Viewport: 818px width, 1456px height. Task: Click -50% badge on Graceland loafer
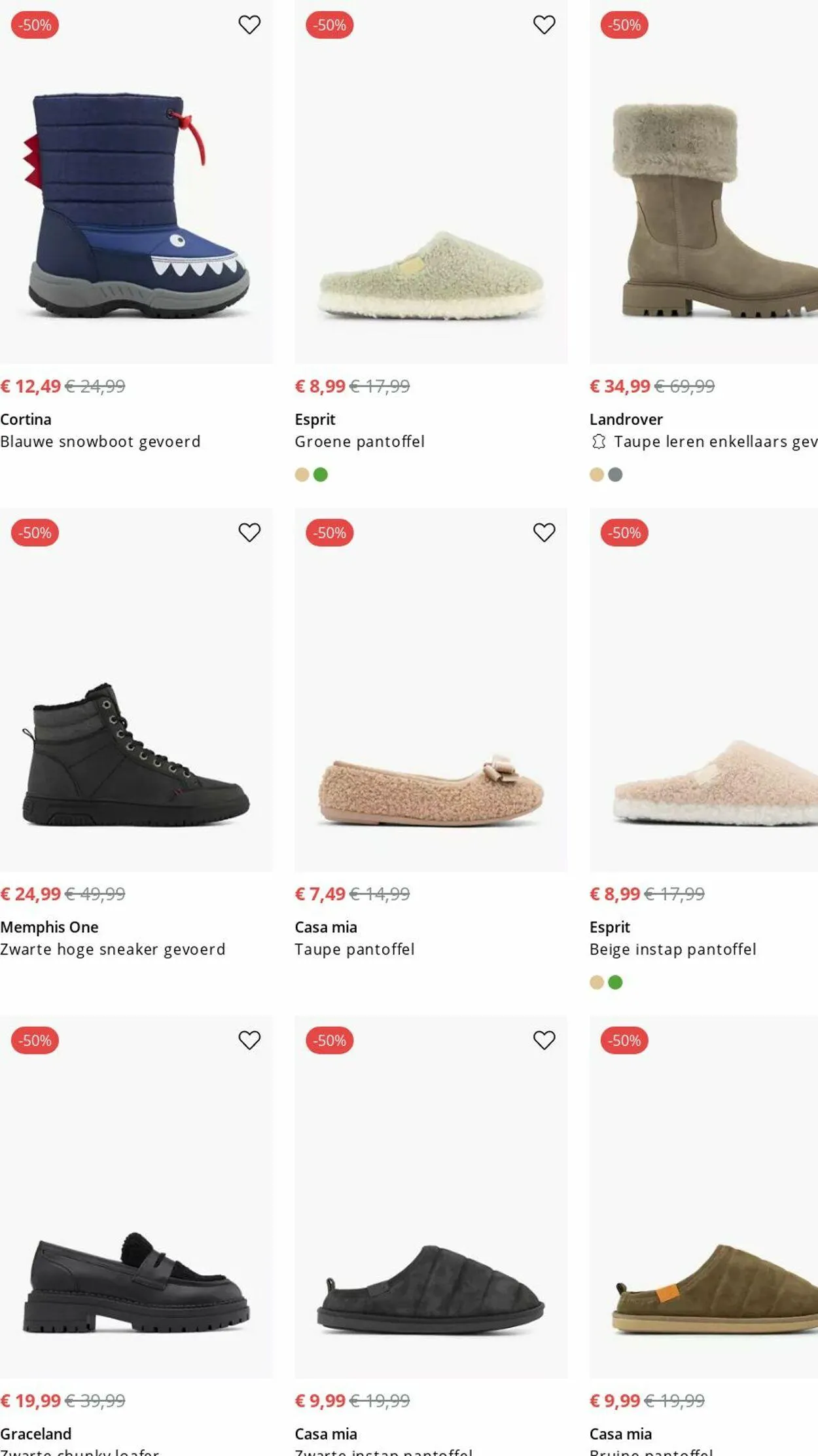coord(35,1040)
